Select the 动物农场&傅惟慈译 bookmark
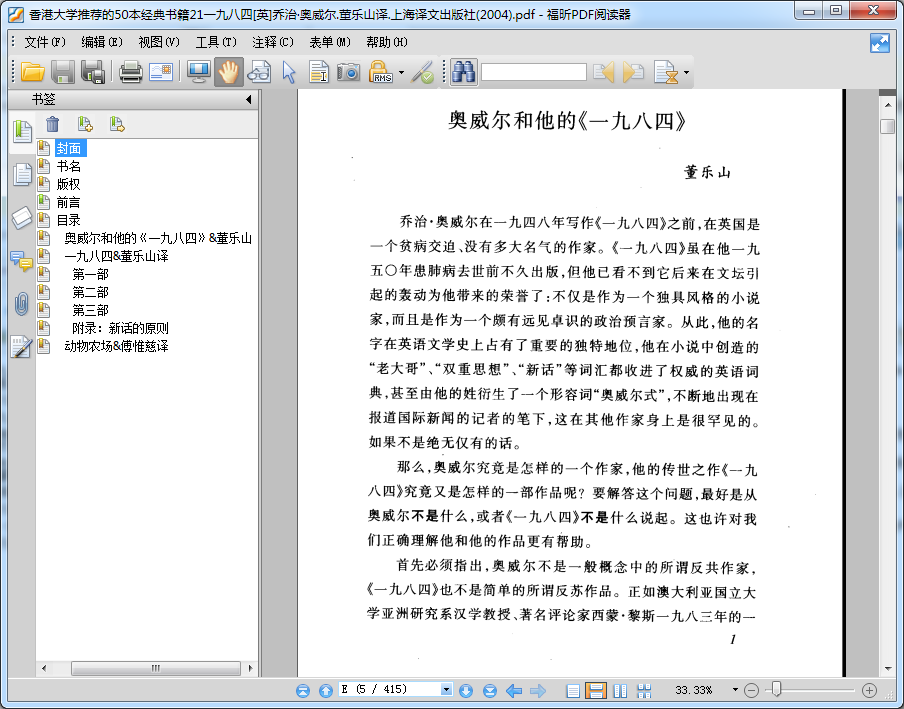This screenshot has width=904, height=709. coord(116,346)
